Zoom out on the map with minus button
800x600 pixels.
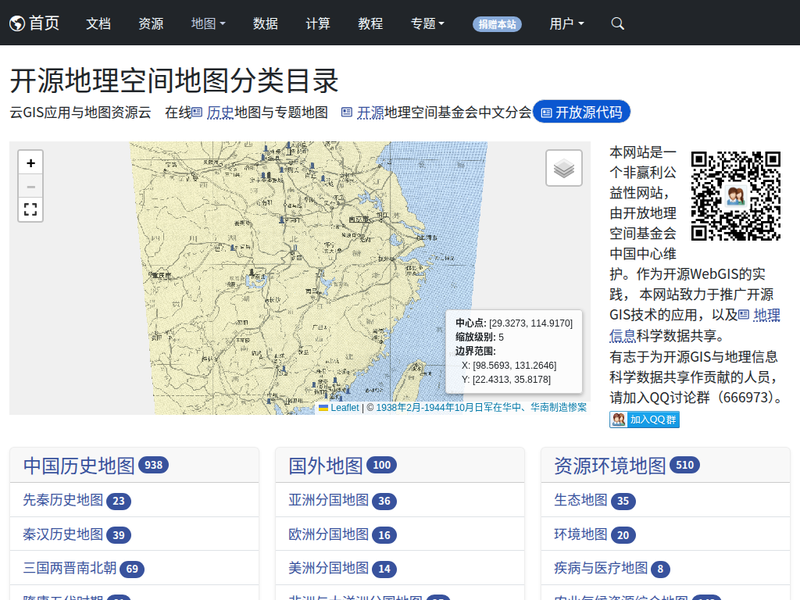pos(31,186)
